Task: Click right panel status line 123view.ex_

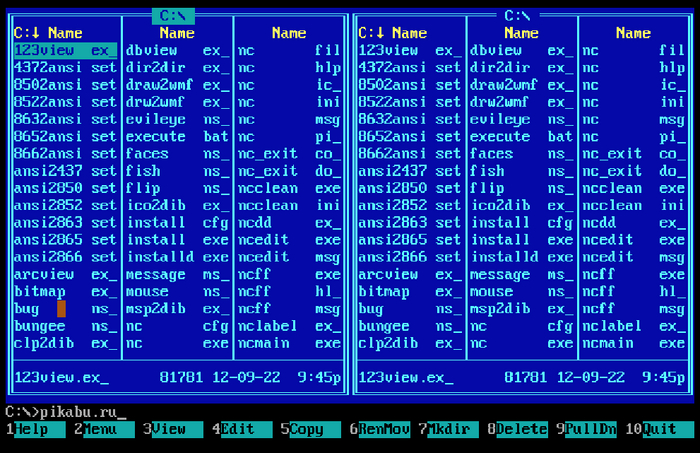Action: (522, 378)
